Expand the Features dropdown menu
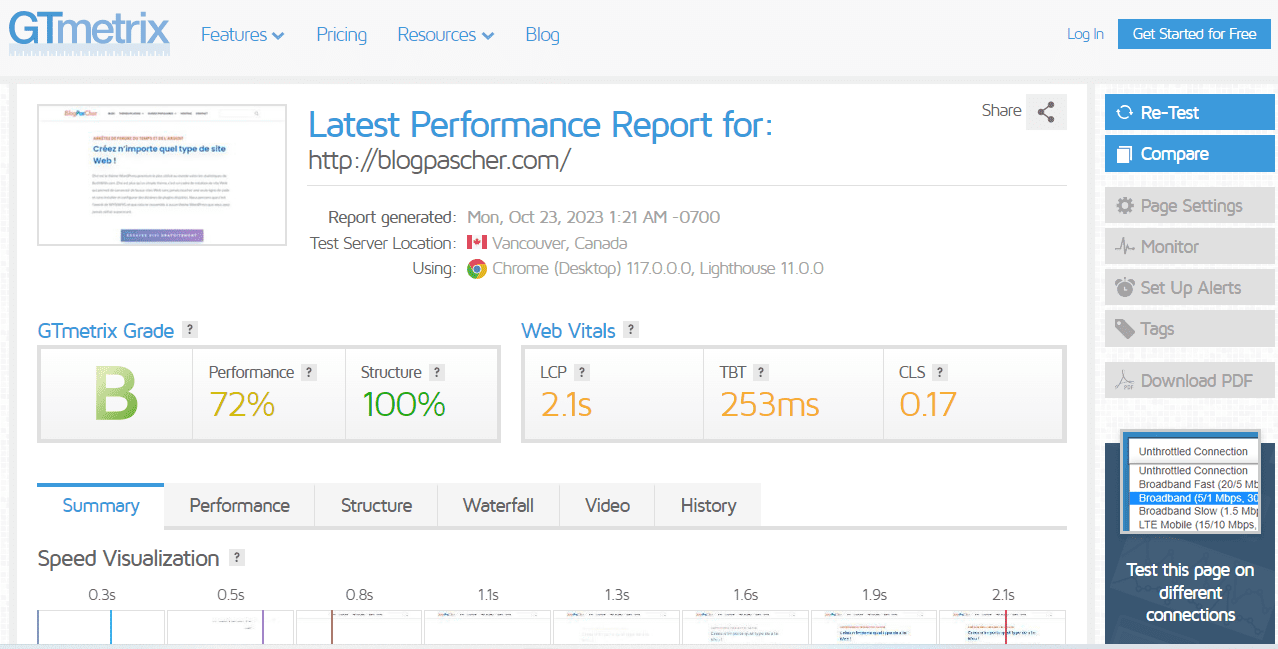Image resolution: width=1278 pixels, height=649 pixels. (243, 35)
